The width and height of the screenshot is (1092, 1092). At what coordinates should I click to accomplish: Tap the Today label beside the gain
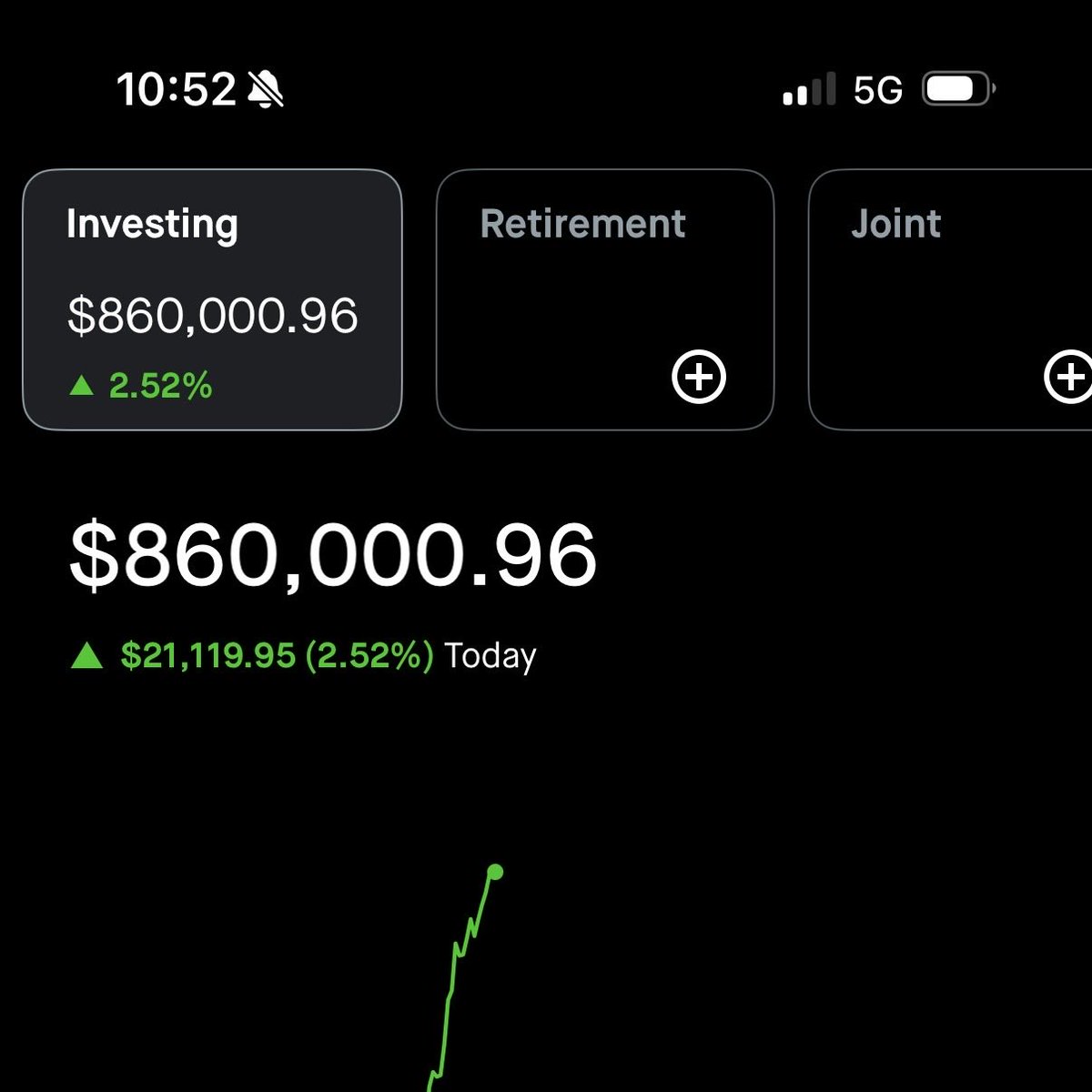[490, 656]
